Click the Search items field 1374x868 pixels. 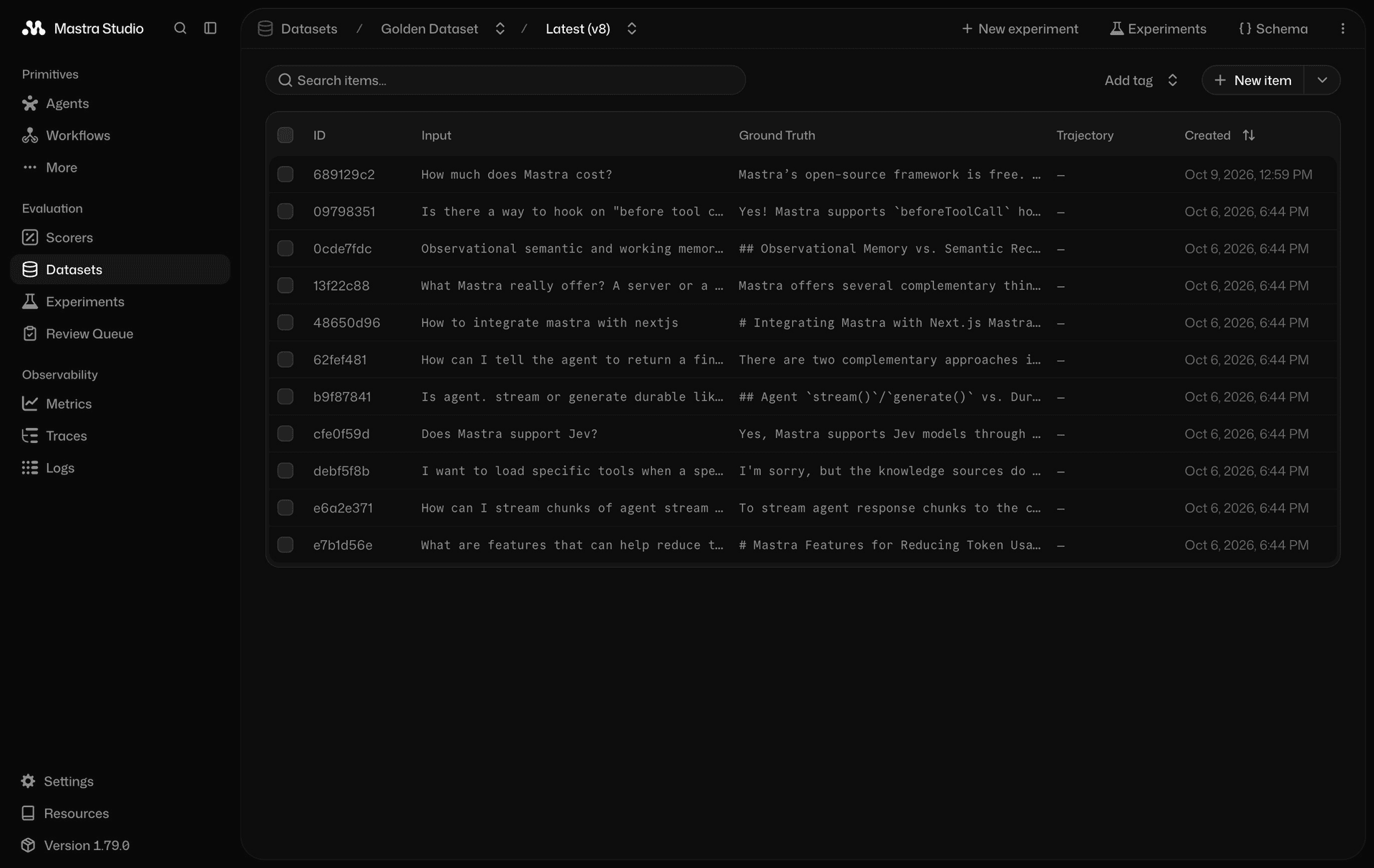coord(505,80)
